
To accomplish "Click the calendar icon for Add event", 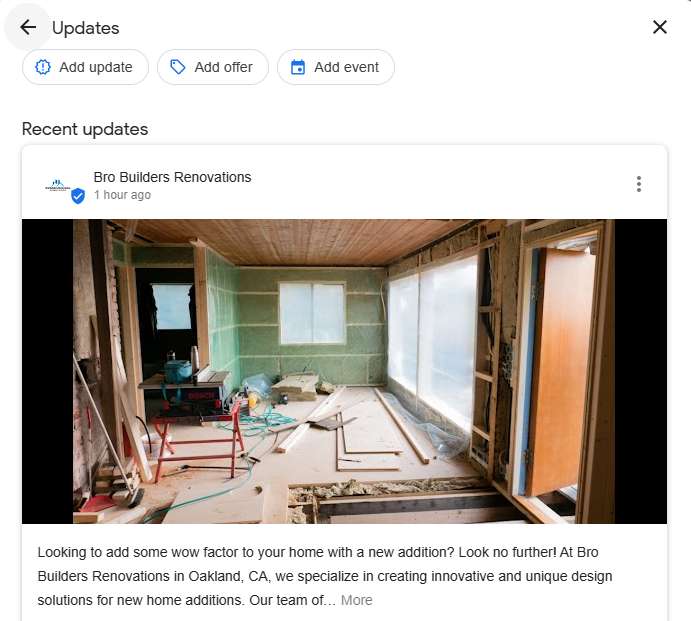I will coord(298,67).
